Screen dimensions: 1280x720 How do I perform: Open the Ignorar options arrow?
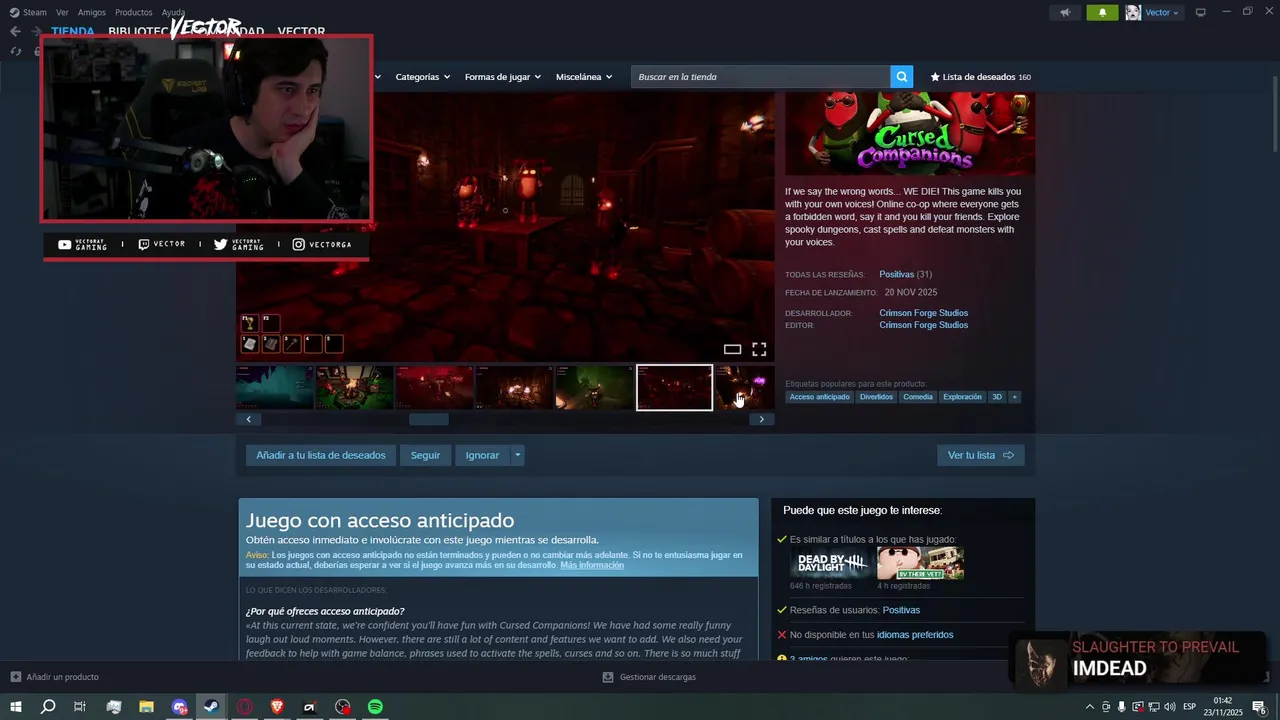click(x=517, y=455)
